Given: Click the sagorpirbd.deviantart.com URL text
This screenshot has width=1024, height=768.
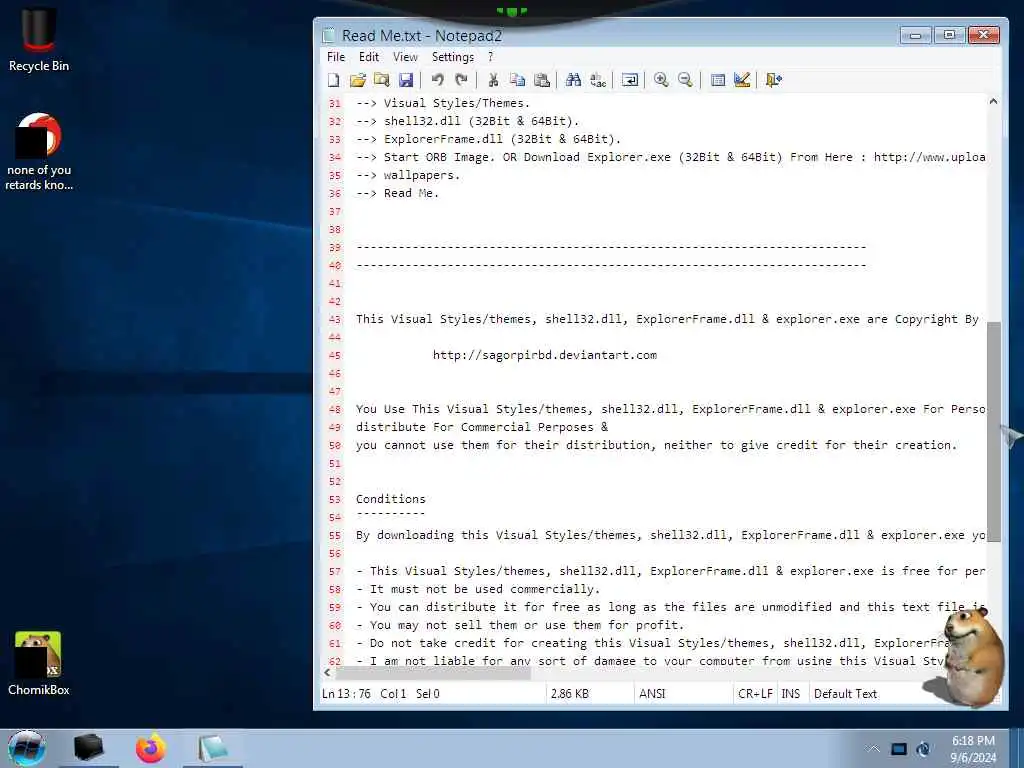Looking at the screenshot, I should (545, 355).
